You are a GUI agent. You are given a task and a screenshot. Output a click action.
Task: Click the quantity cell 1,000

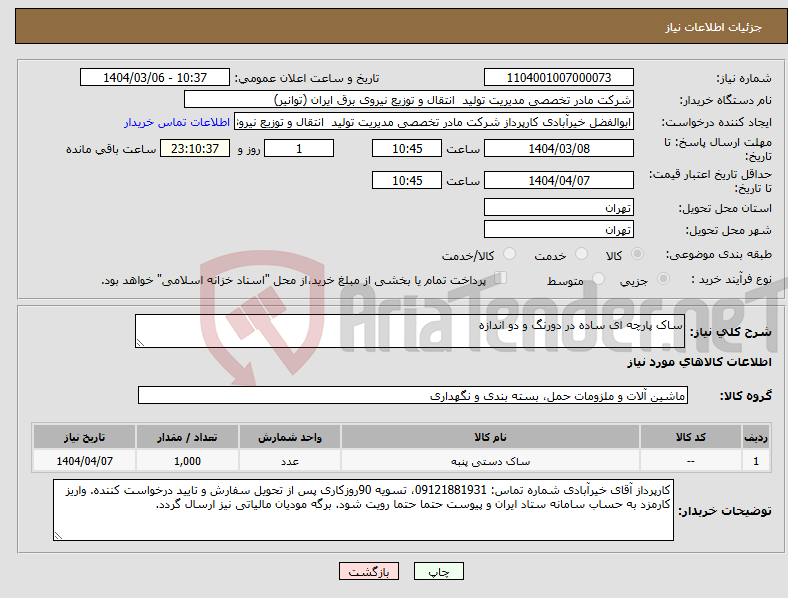187,461
